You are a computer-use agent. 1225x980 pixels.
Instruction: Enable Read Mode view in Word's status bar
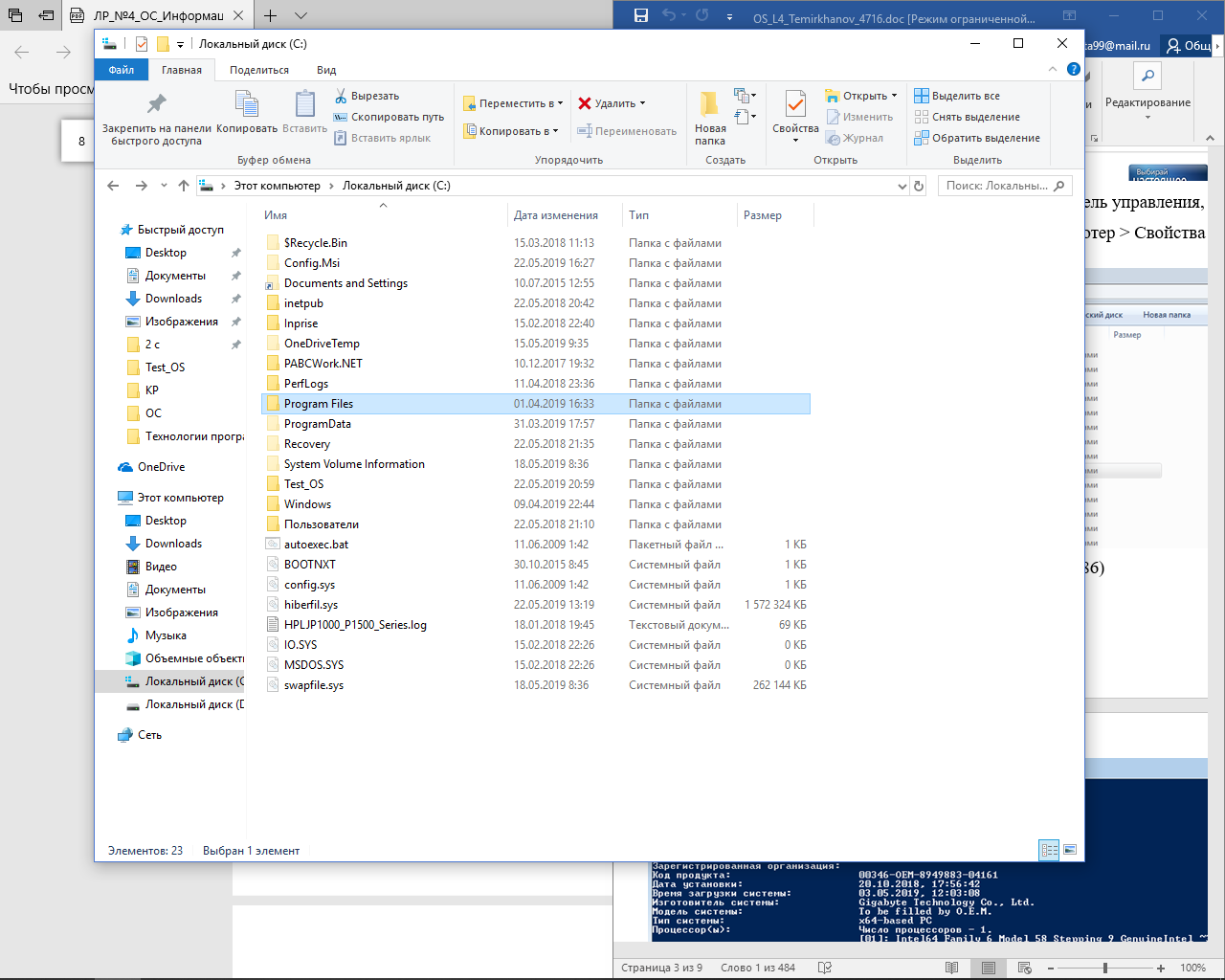pos(951,968)
